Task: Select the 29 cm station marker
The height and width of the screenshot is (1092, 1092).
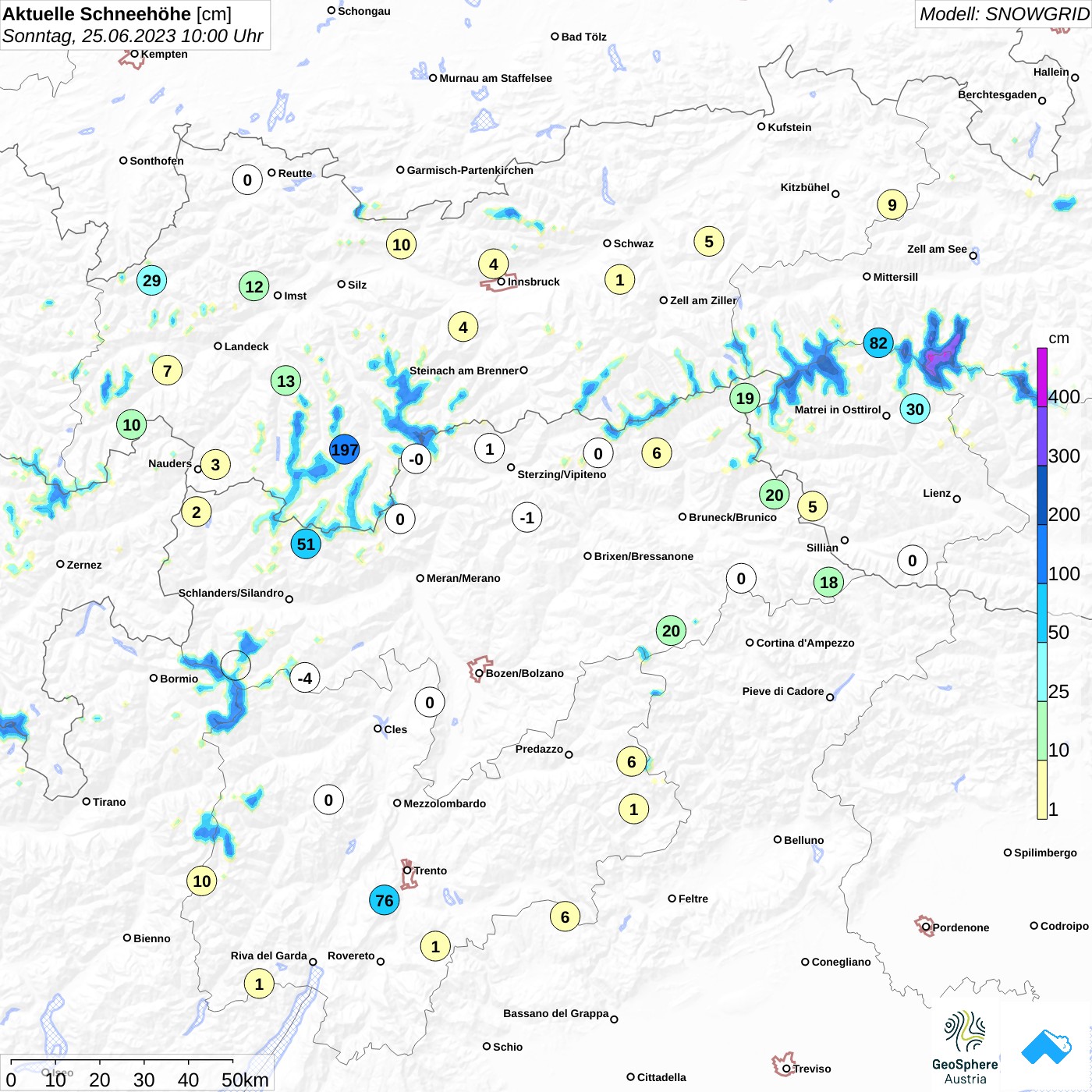Action: pos(152,280)
